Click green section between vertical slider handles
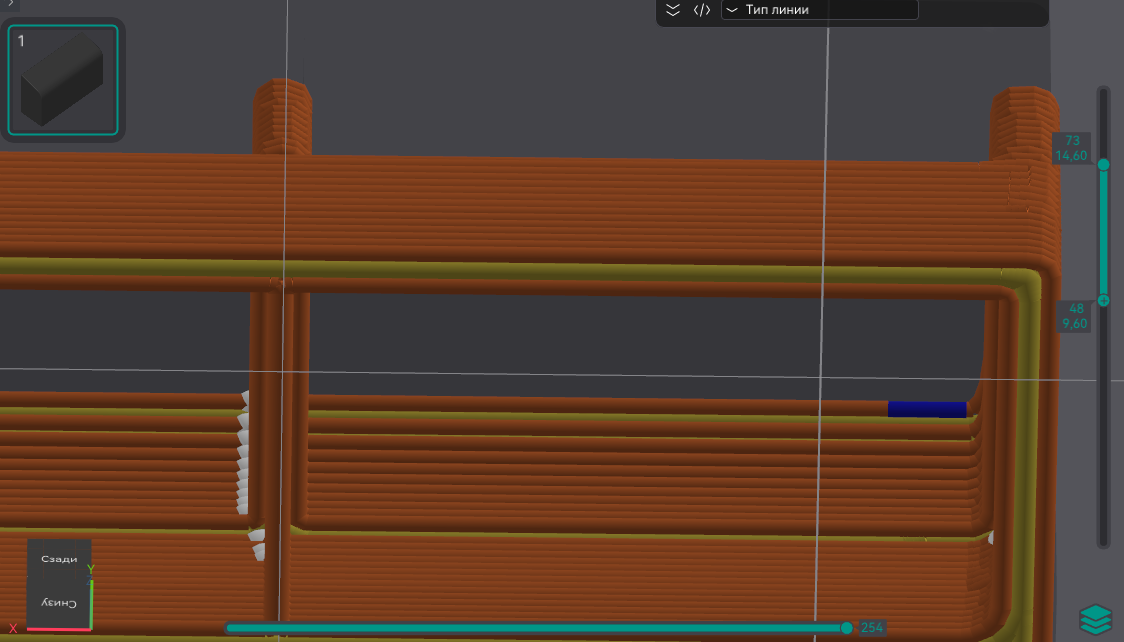The image size is (1124, 642). (x=1104, y=232)
